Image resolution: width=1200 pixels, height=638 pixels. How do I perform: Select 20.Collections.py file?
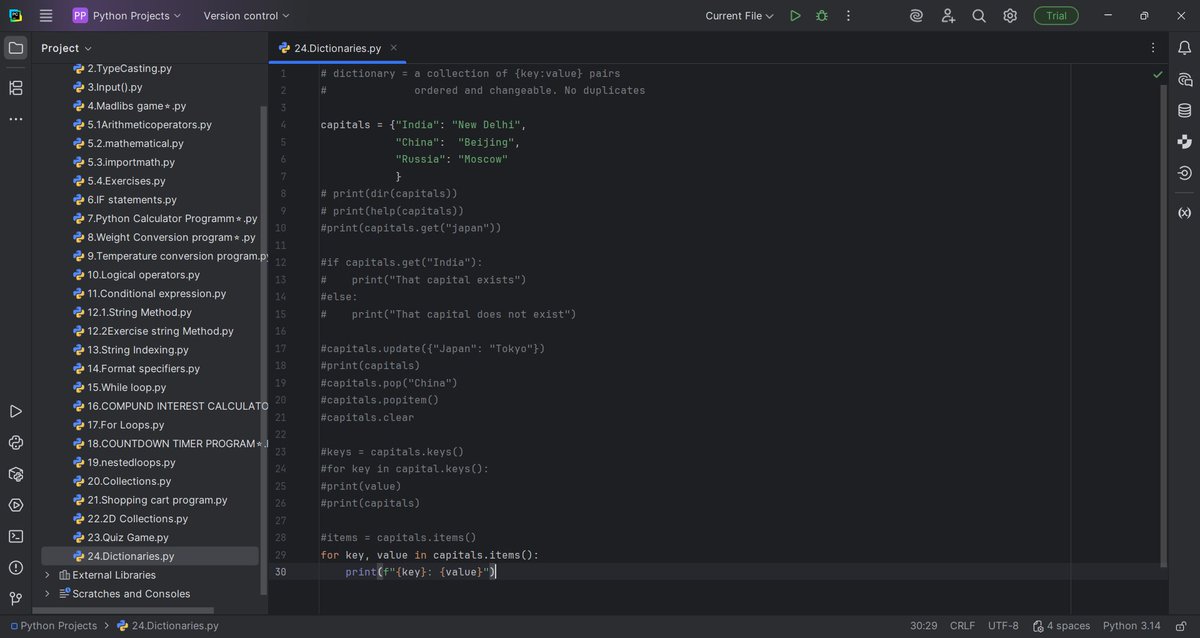[122, 481]
